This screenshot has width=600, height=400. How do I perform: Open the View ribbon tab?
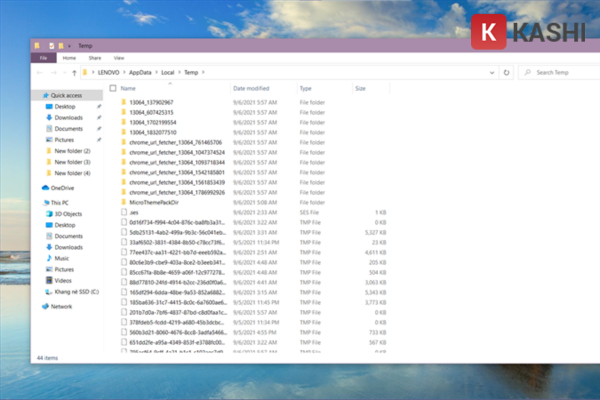pyautogui.click(x=119, y=58)
